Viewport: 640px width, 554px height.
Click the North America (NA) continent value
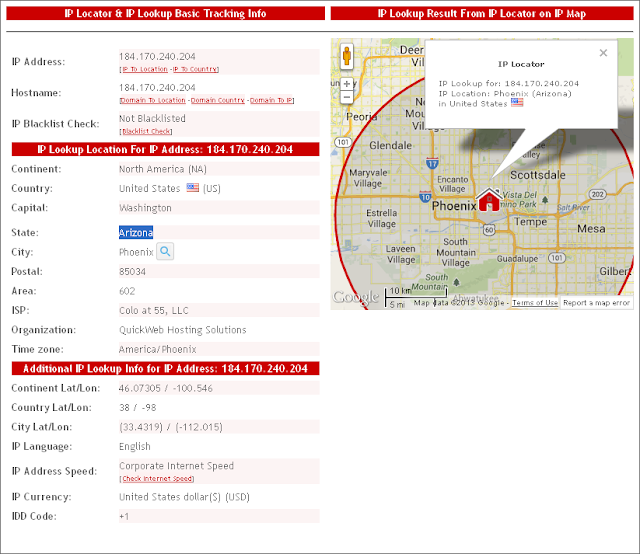pyautogui.click(x=163, y=169)
